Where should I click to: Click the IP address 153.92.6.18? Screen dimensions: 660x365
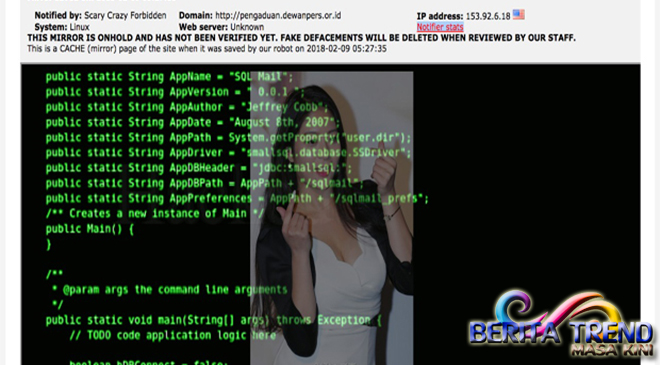(488, 16)
